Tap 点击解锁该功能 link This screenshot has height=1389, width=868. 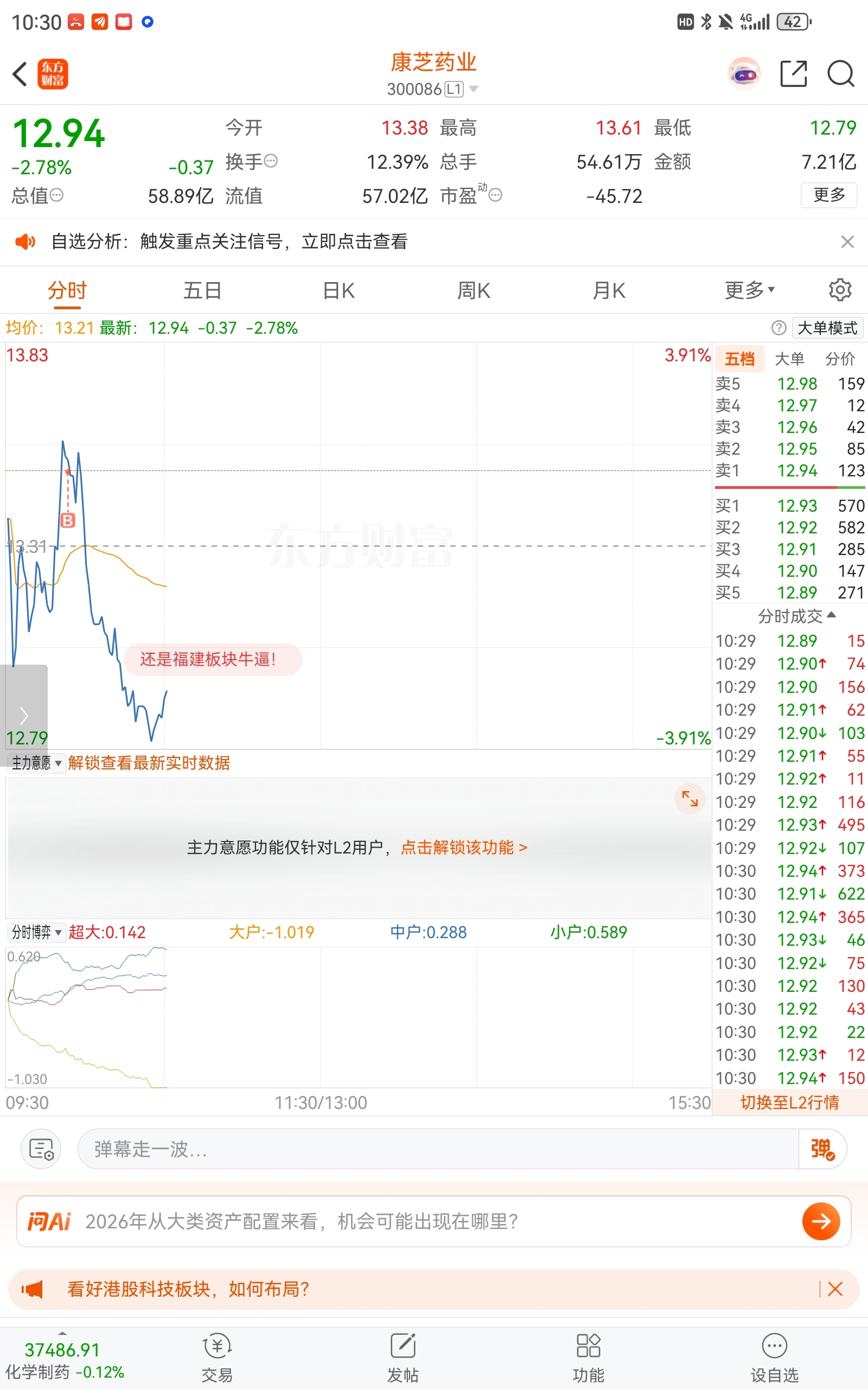tap(463, 847)
